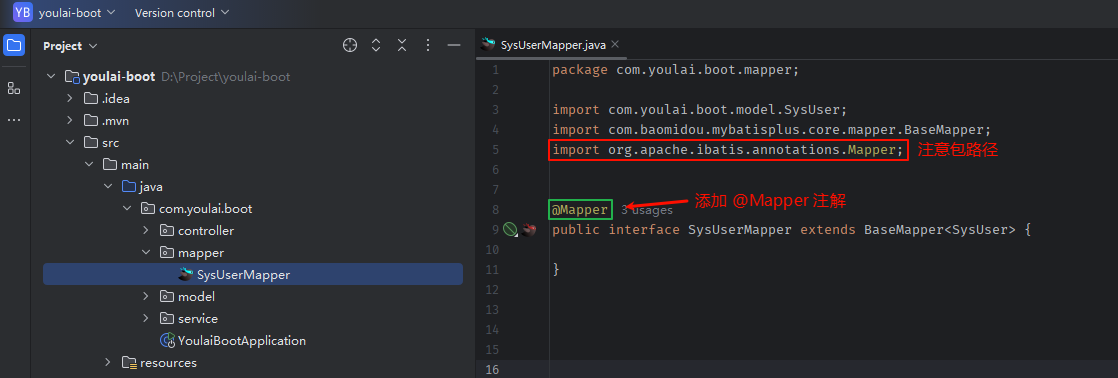Click the controller package icon
1118x378 pixels.
click(167, 230)
